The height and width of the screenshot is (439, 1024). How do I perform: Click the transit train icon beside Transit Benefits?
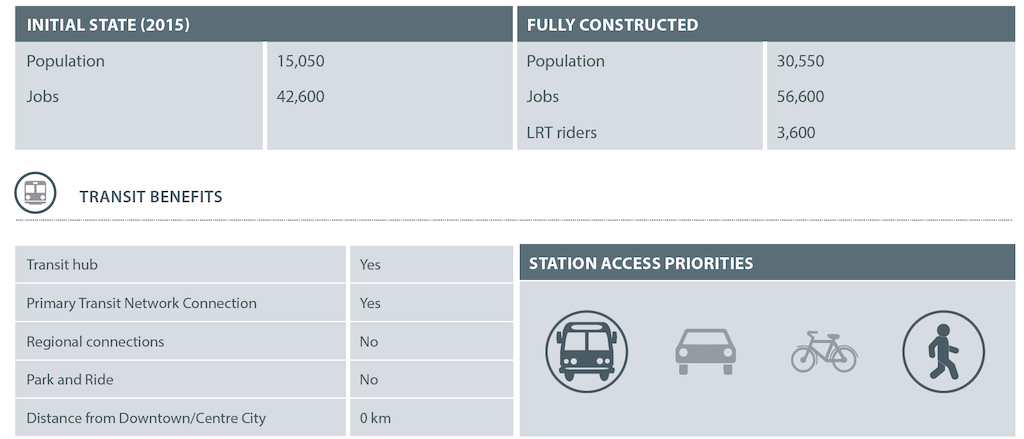[x=35, y=193]
